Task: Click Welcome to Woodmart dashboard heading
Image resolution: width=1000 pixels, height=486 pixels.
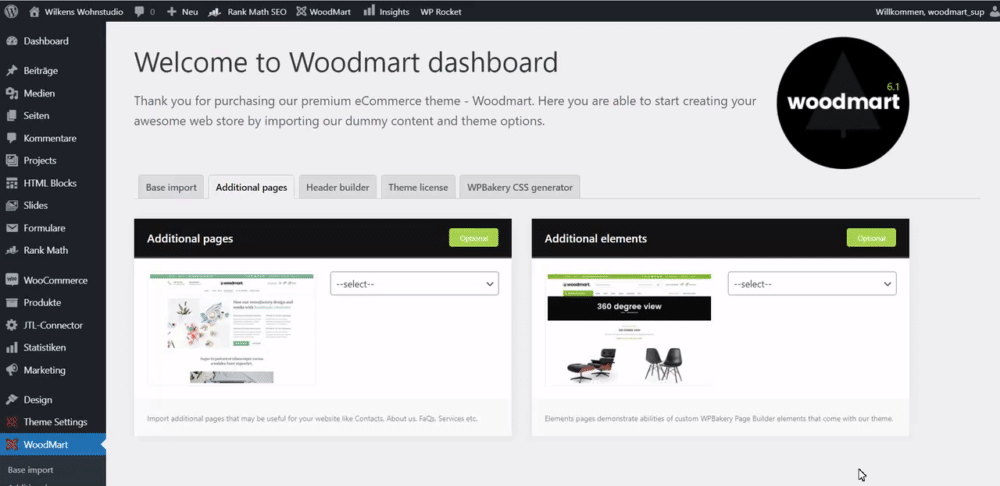Action: 346,63
